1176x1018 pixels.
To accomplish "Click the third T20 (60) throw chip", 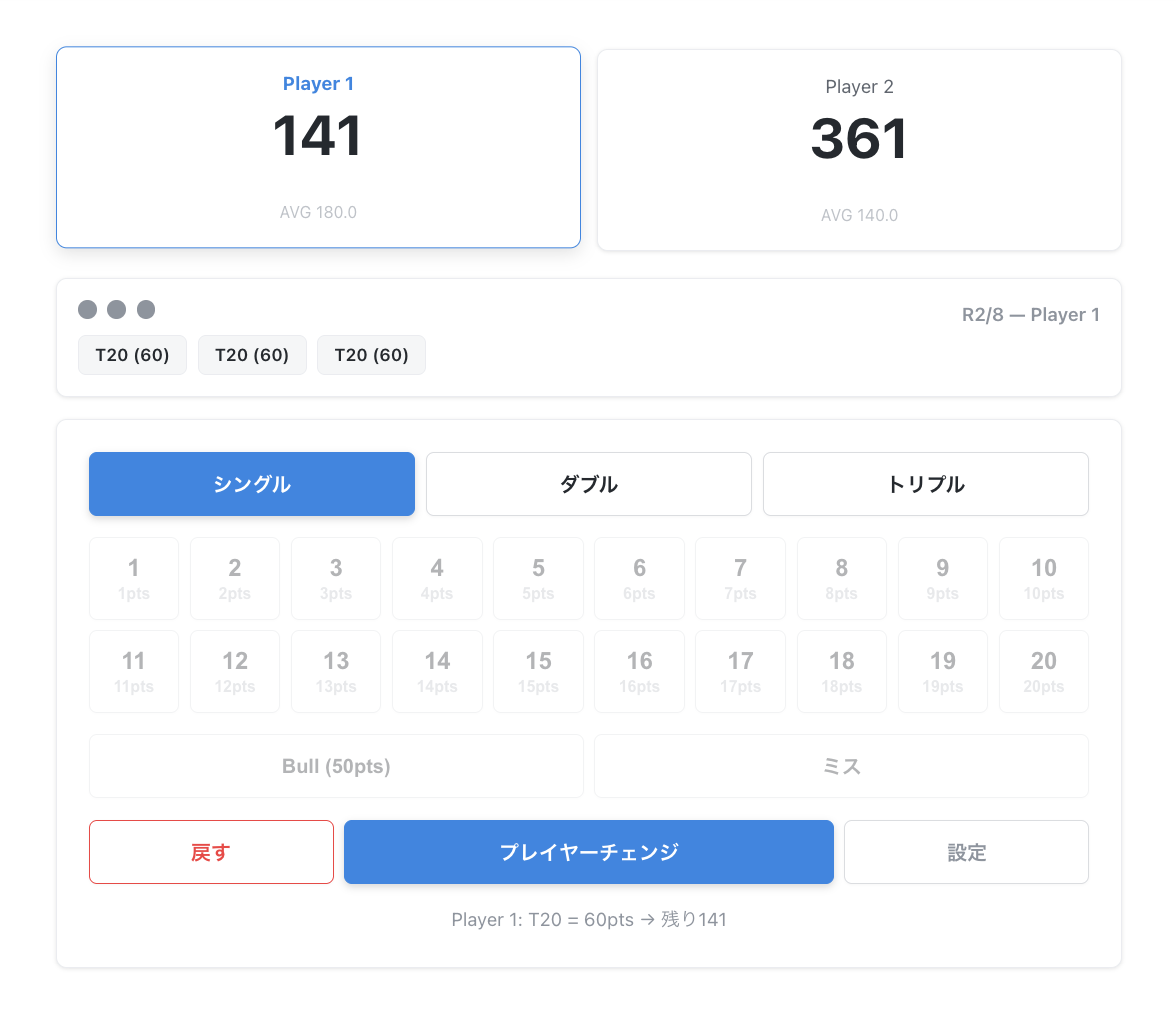I will [x=371, y=355].
